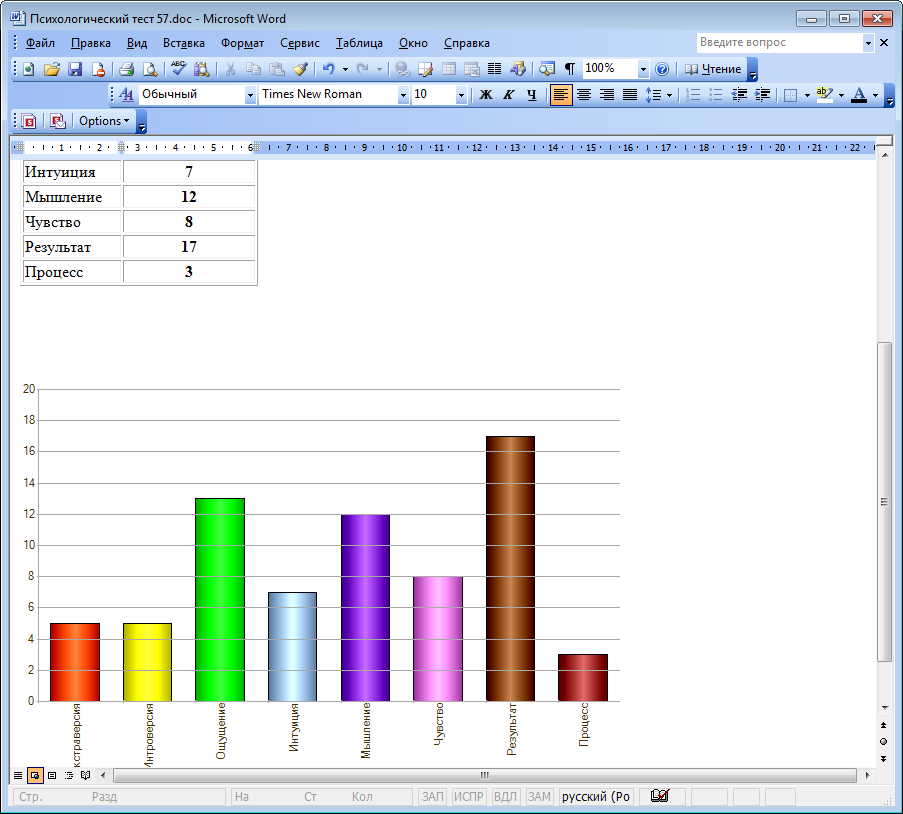Click the Line Spacing icon
Viewport: 903px width, 814px height.
click(x=653, y=94)
